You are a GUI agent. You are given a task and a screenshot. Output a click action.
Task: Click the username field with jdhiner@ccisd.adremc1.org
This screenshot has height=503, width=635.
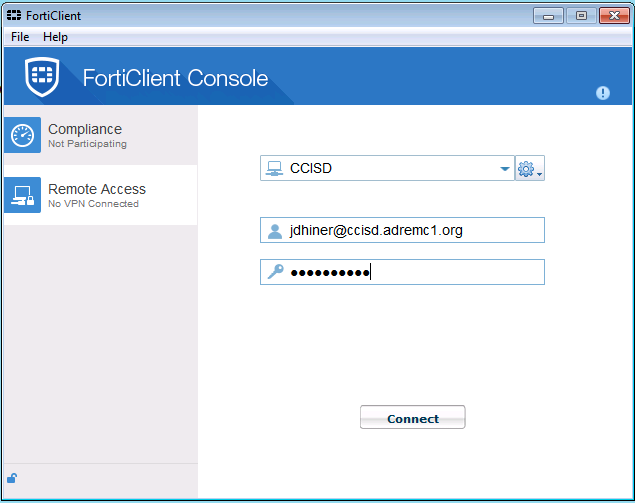[402, 230]
